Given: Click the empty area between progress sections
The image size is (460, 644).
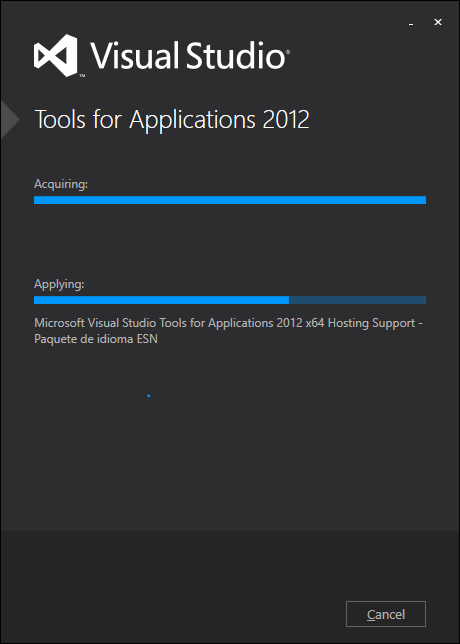Looking at the screenshot, I should point(230,241).
